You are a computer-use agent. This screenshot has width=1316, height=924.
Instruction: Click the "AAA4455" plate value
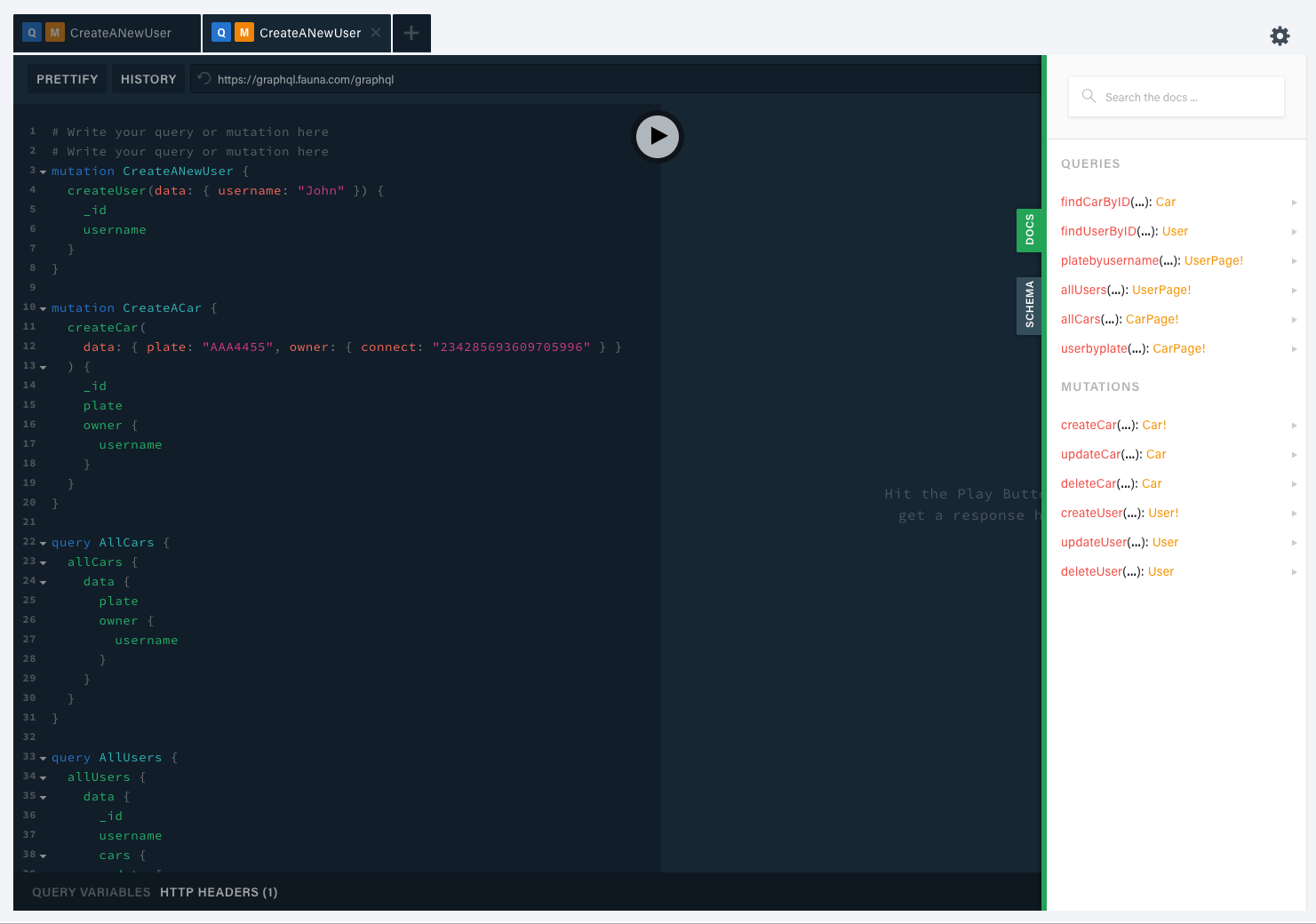(238, 346)
